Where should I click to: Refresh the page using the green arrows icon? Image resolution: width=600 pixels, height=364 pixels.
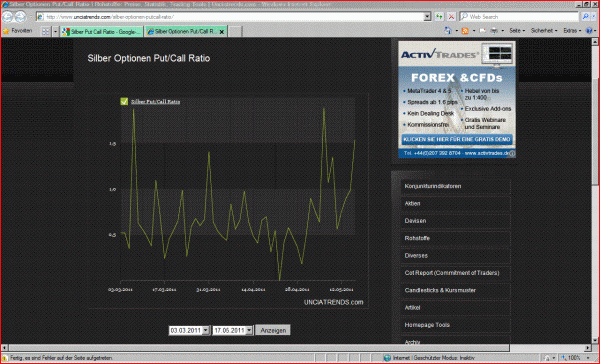click(439, 16)
